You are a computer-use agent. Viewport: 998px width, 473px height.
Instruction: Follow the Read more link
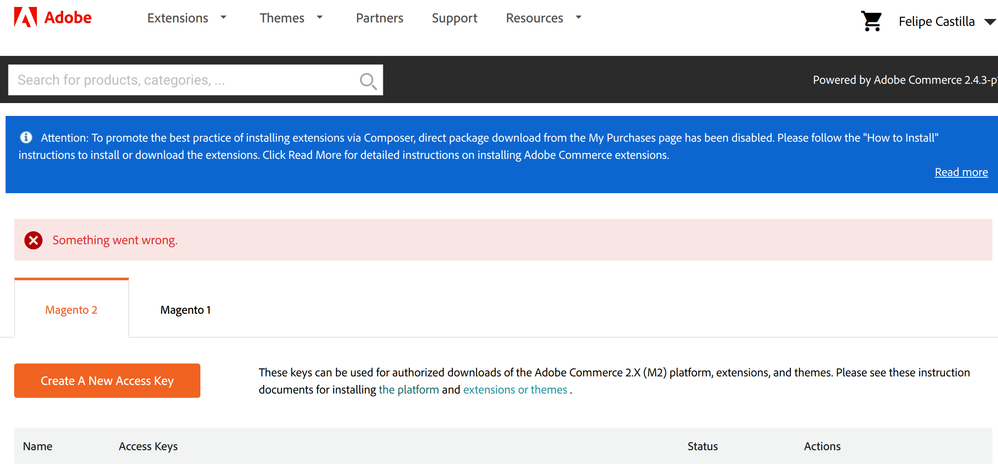pyautogui.click(x=960, y=172)
